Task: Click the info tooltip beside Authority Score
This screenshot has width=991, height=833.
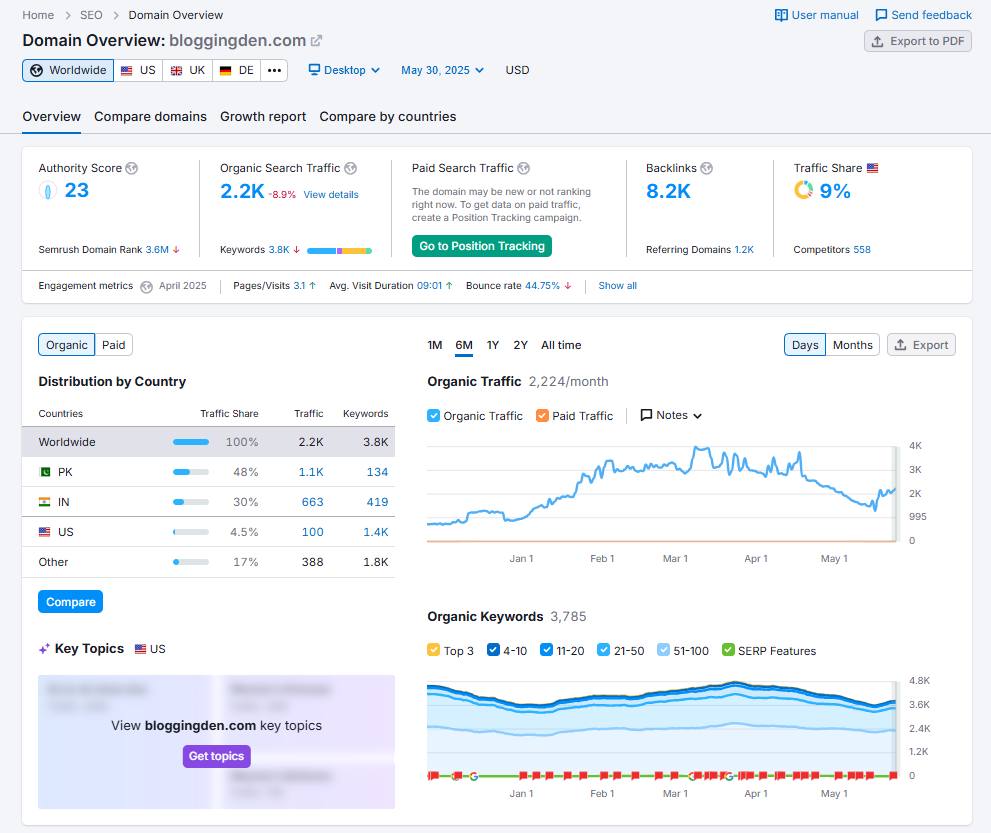Action: pos(131,168)
